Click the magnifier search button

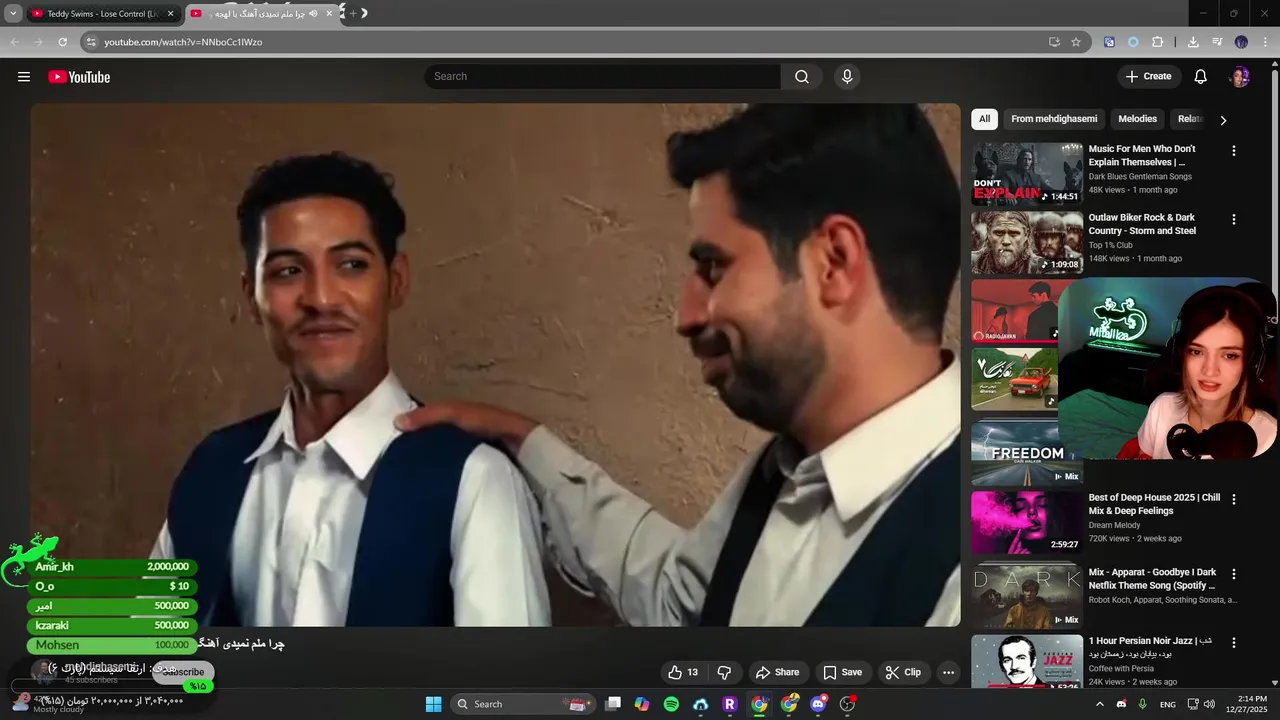coord(802,76)
